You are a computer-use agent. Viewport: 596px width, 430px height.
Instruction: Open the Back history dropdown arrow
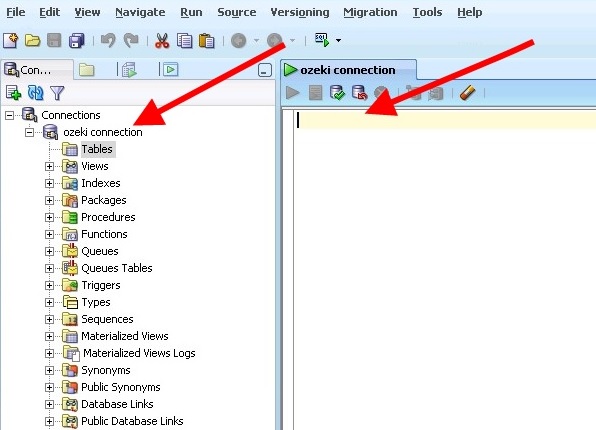[x=257, y=40]
